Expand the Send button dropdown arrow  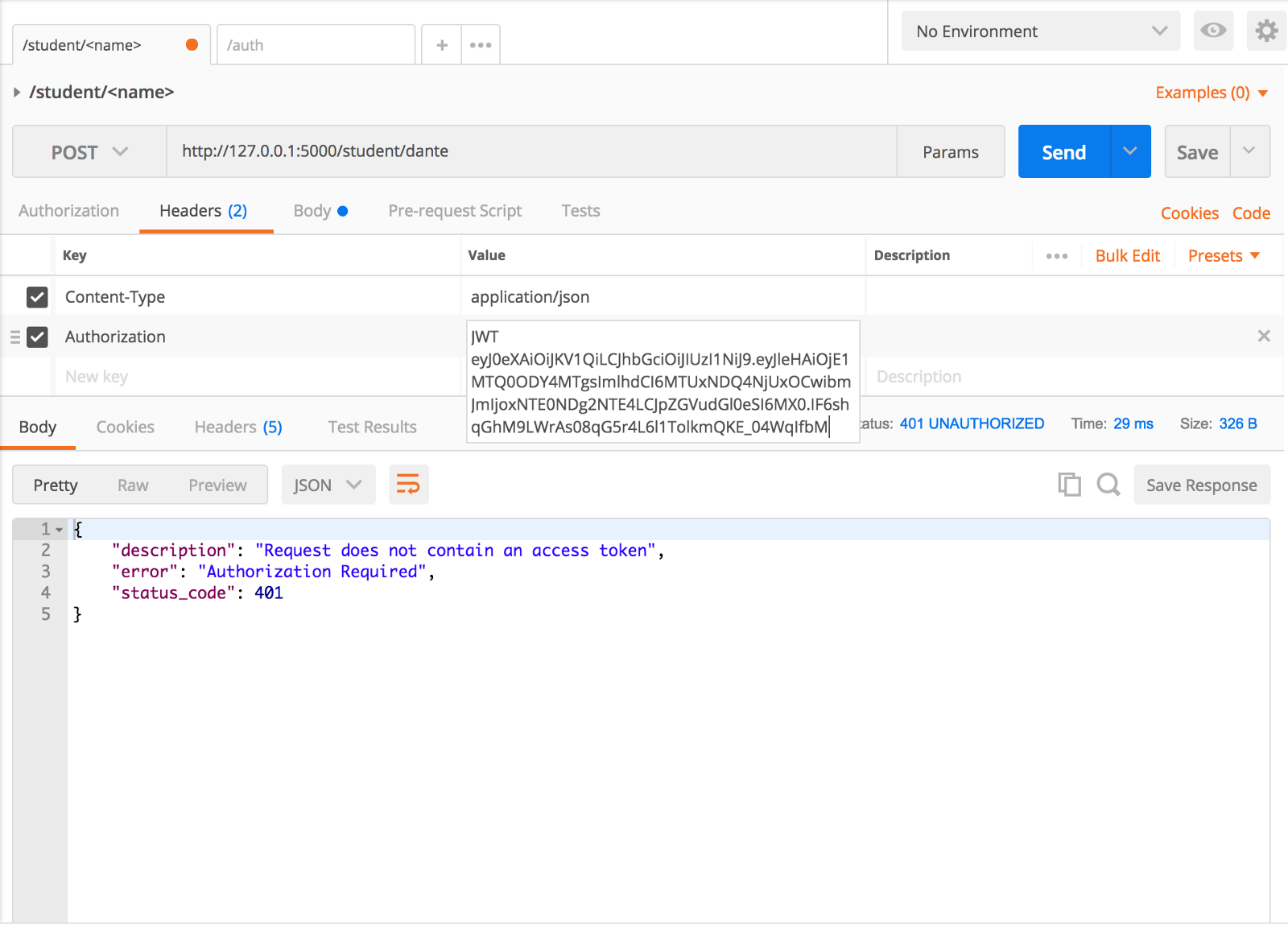pos(1130,151)
